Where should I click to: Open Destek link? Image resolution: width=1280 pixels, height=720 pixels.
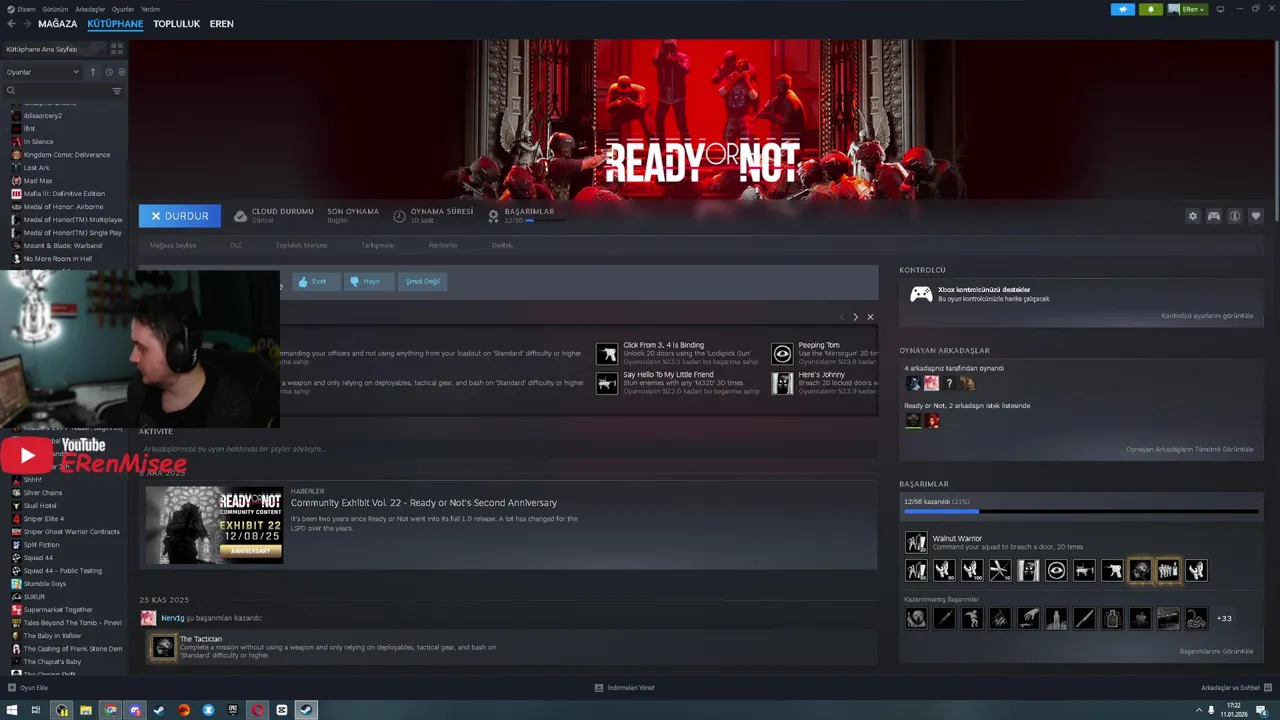501,245
